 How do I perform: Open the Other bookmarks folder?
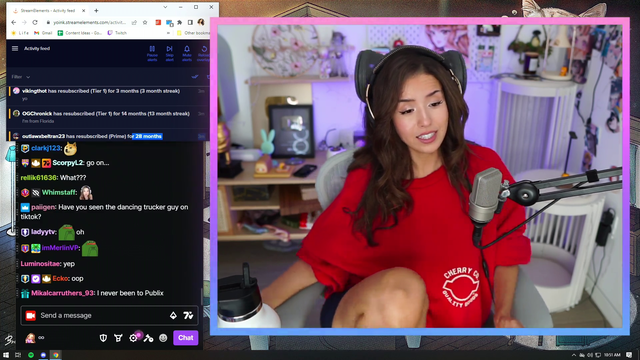(194, 33)
